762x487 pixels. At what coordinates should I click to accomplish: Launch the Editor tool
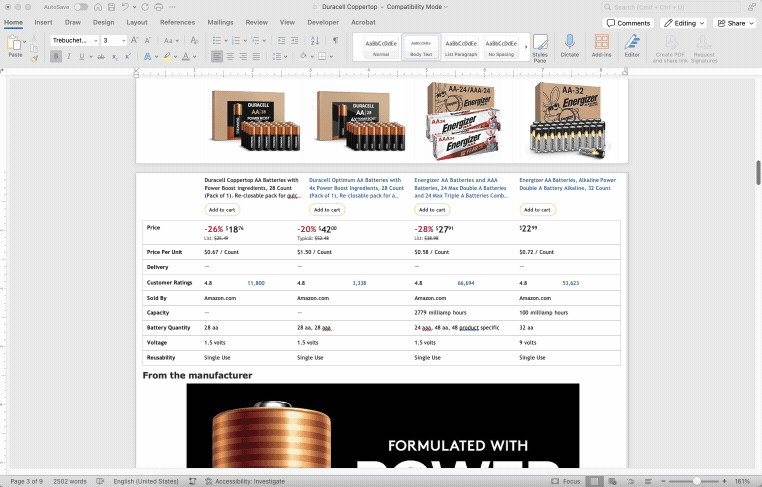[632, 46]
